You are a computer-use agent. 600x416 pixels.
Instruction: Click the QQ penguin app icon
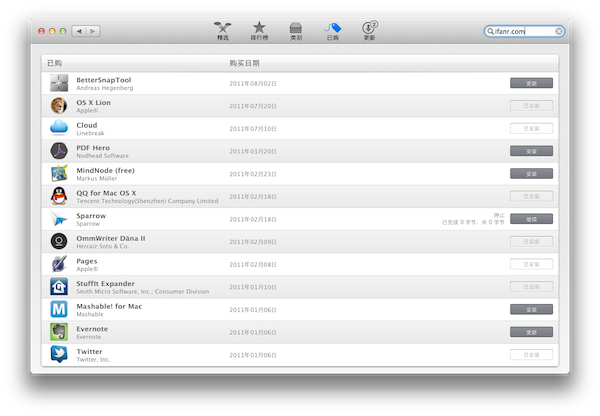[x=59, y=196]
